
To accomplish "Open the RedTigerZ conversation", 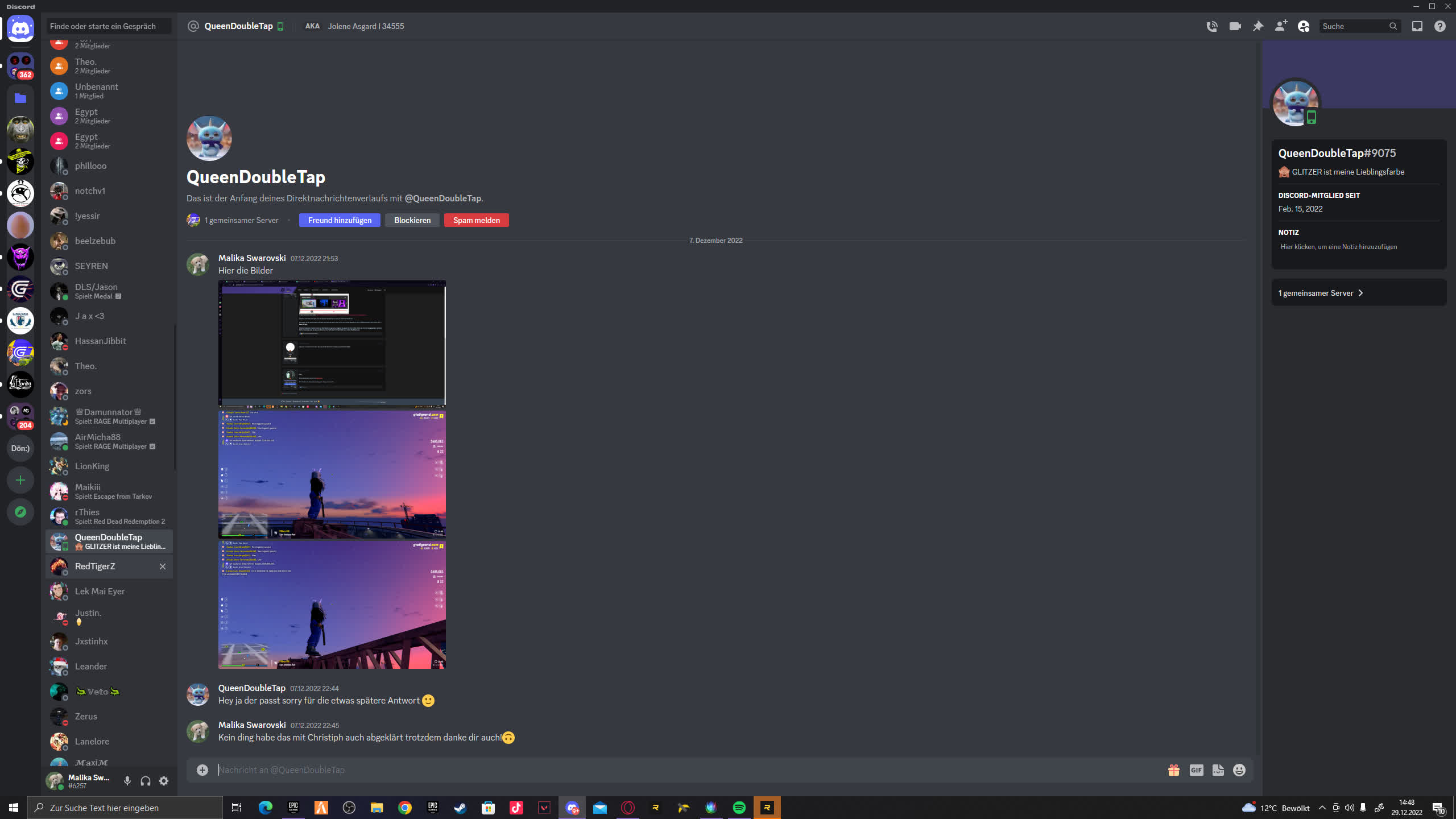I will coord(95,566).
